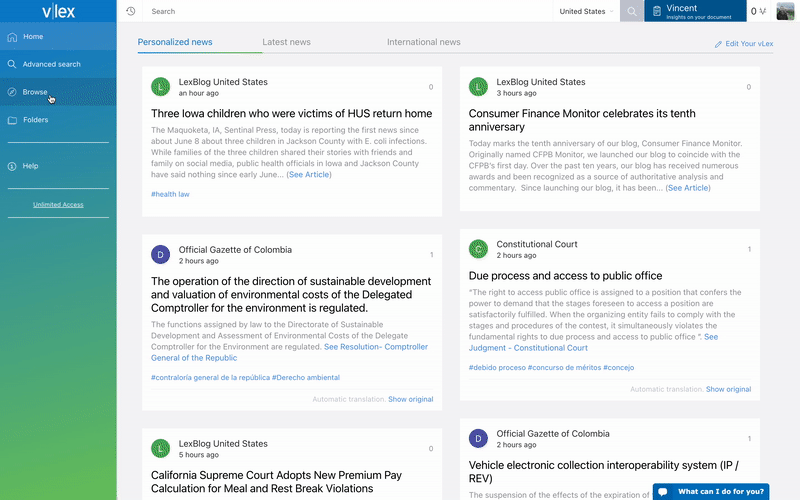Open user profile avatar photo

[785, 11]
